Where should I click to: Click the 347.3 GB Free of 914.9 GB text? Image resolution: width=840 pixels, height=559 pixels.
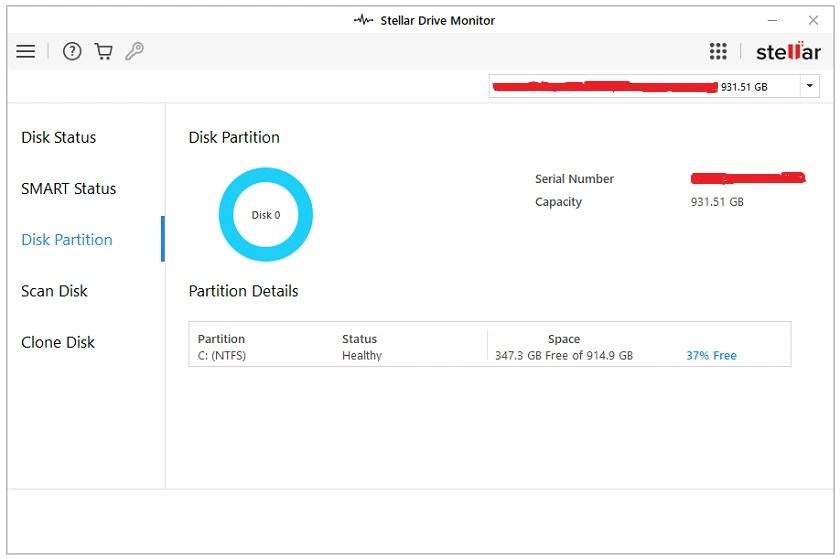(x=564, y=355)
